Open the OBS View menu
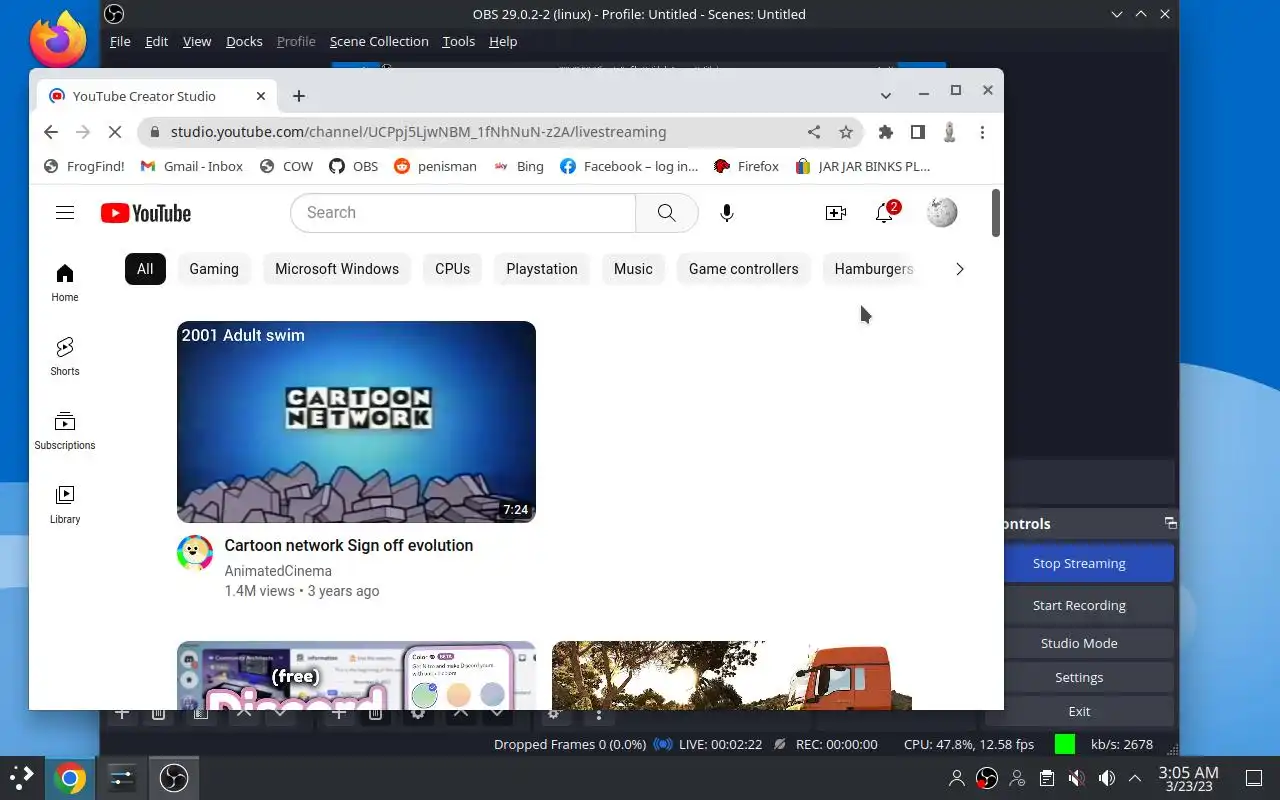This screenshot has width=1280, height=800. (197, 41)
